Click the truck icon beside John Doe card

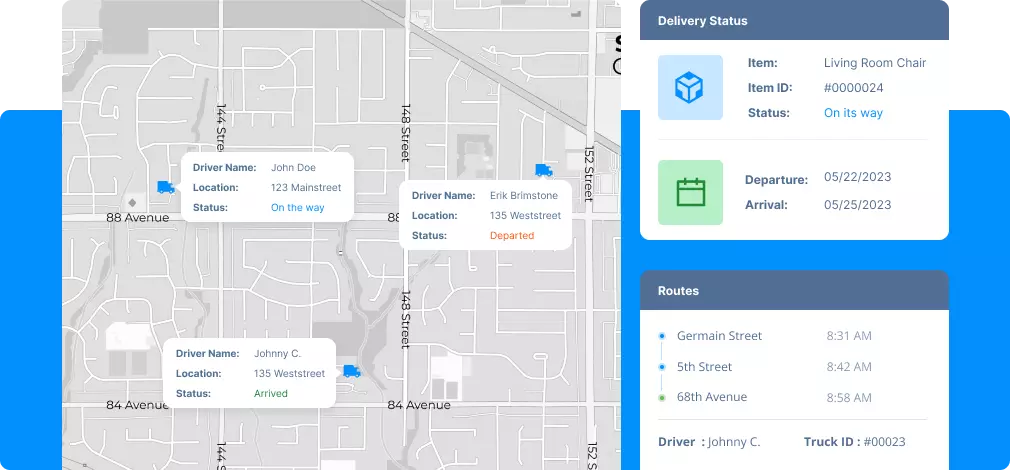[x=166, y=187]
